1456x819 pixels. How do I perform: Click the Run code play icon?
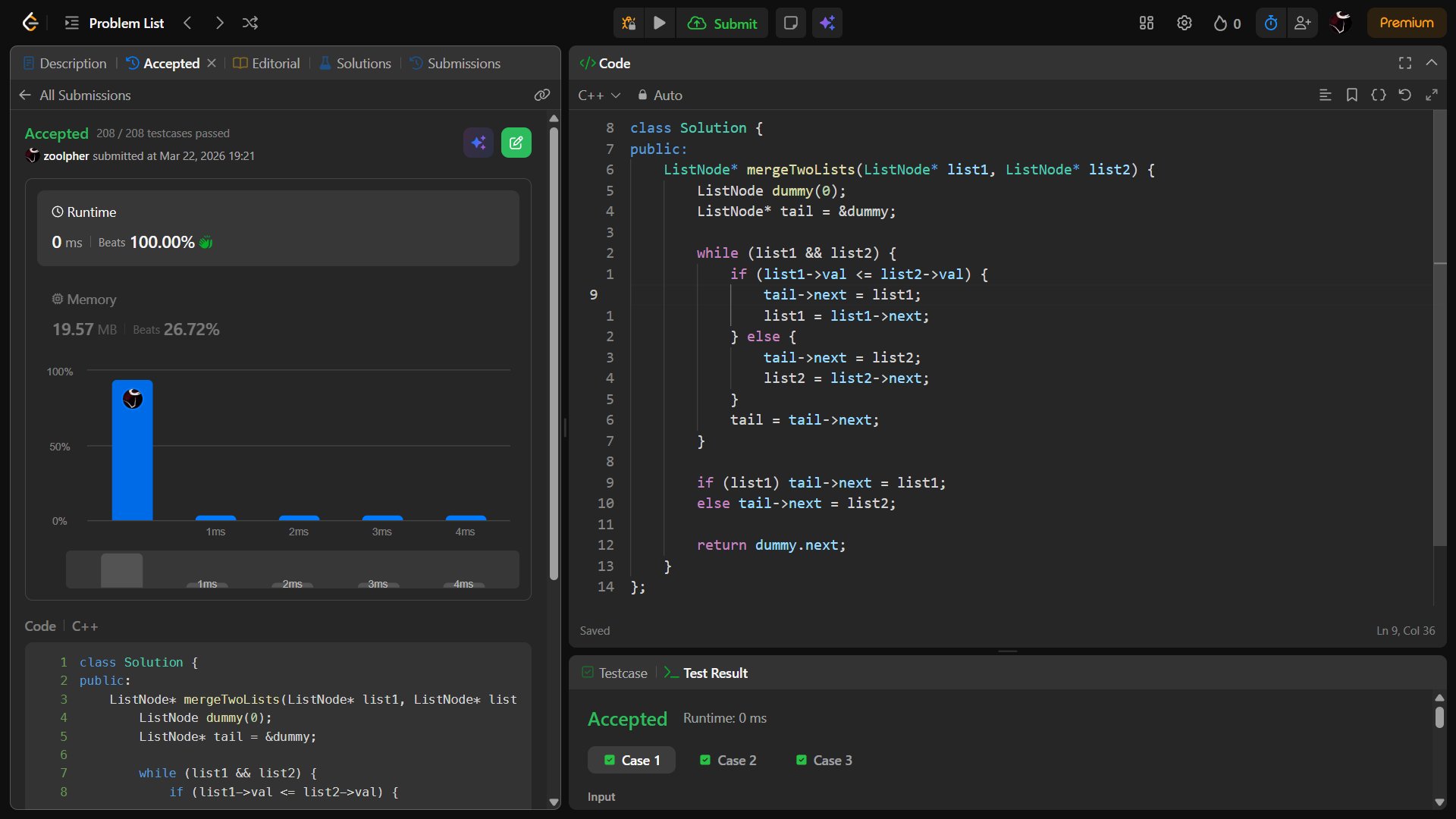click(x=660, y=23)
